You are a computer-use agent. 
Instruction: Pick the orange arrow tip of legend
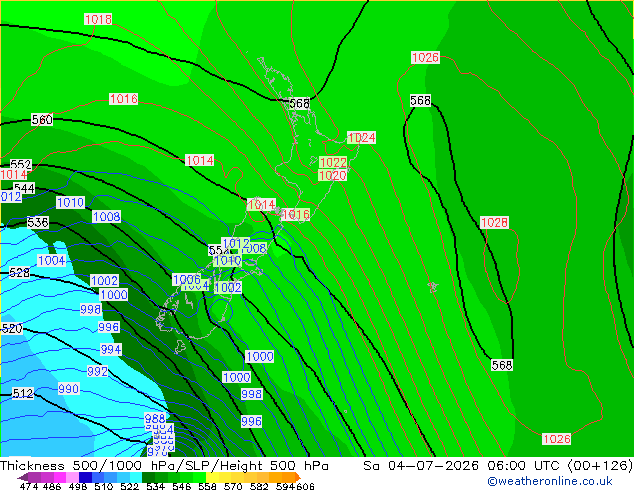[298, 477]
